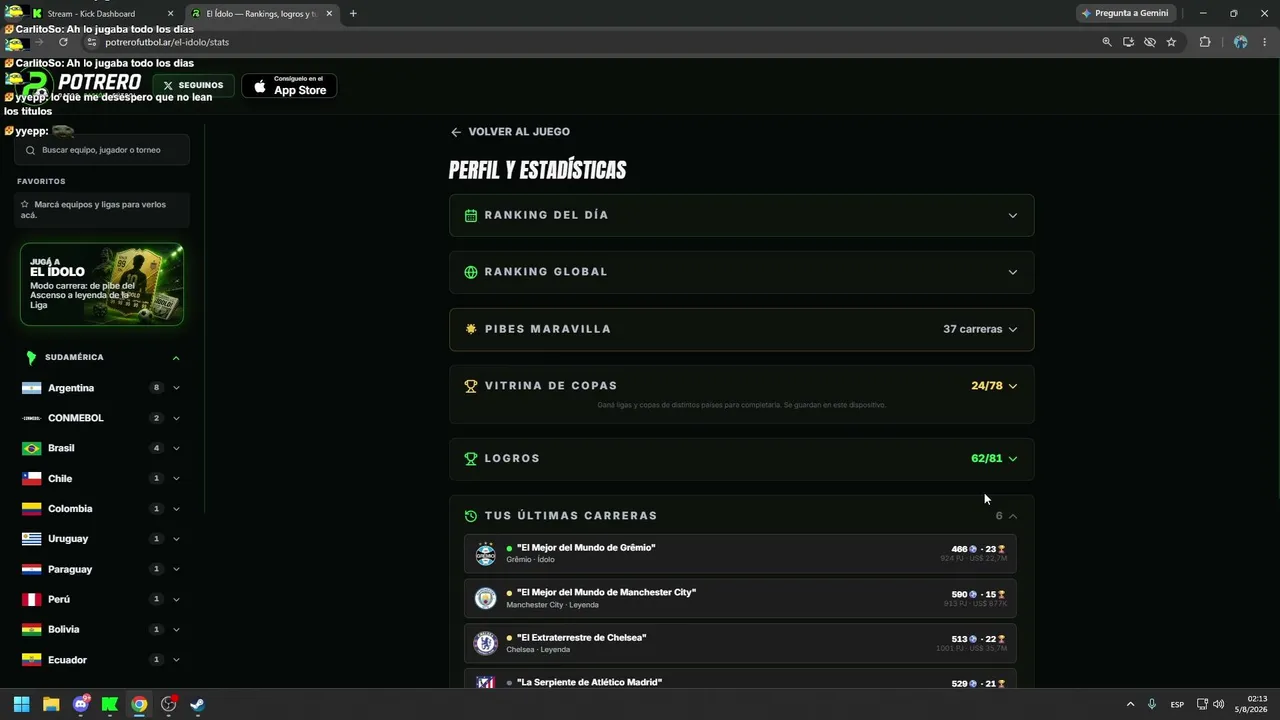Click the Colombia flag icon

point(32,509)
